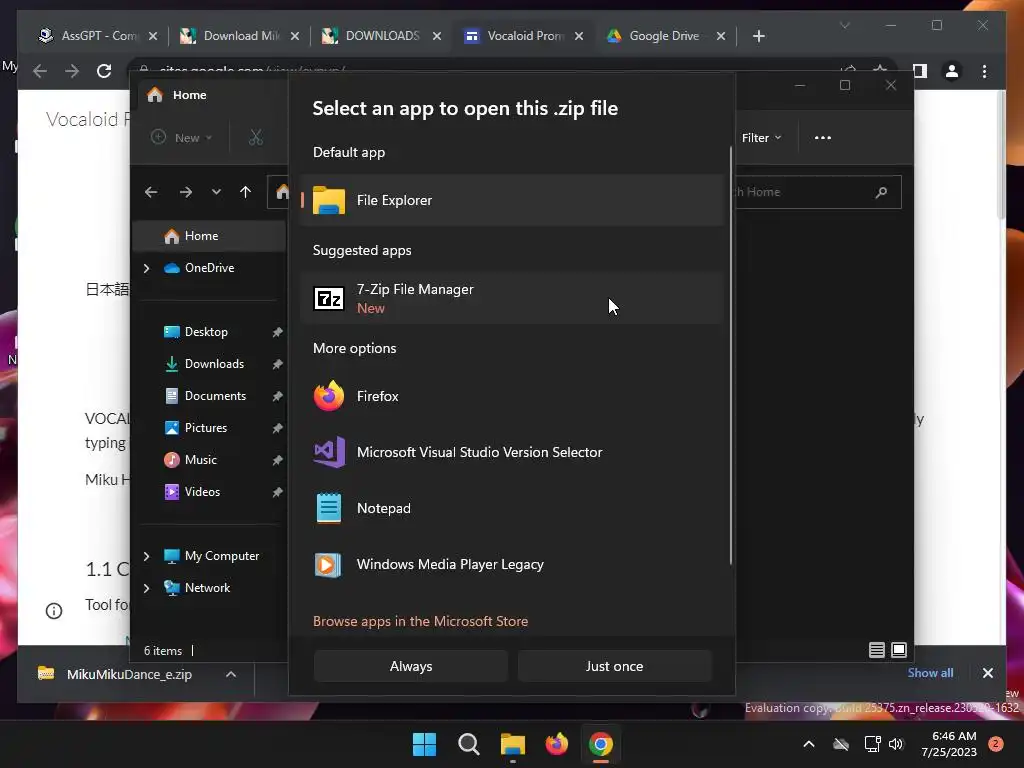Open the Windows Start menu
The height and width of the screenshot is (768, 1024).
click(x=424, y=744)
